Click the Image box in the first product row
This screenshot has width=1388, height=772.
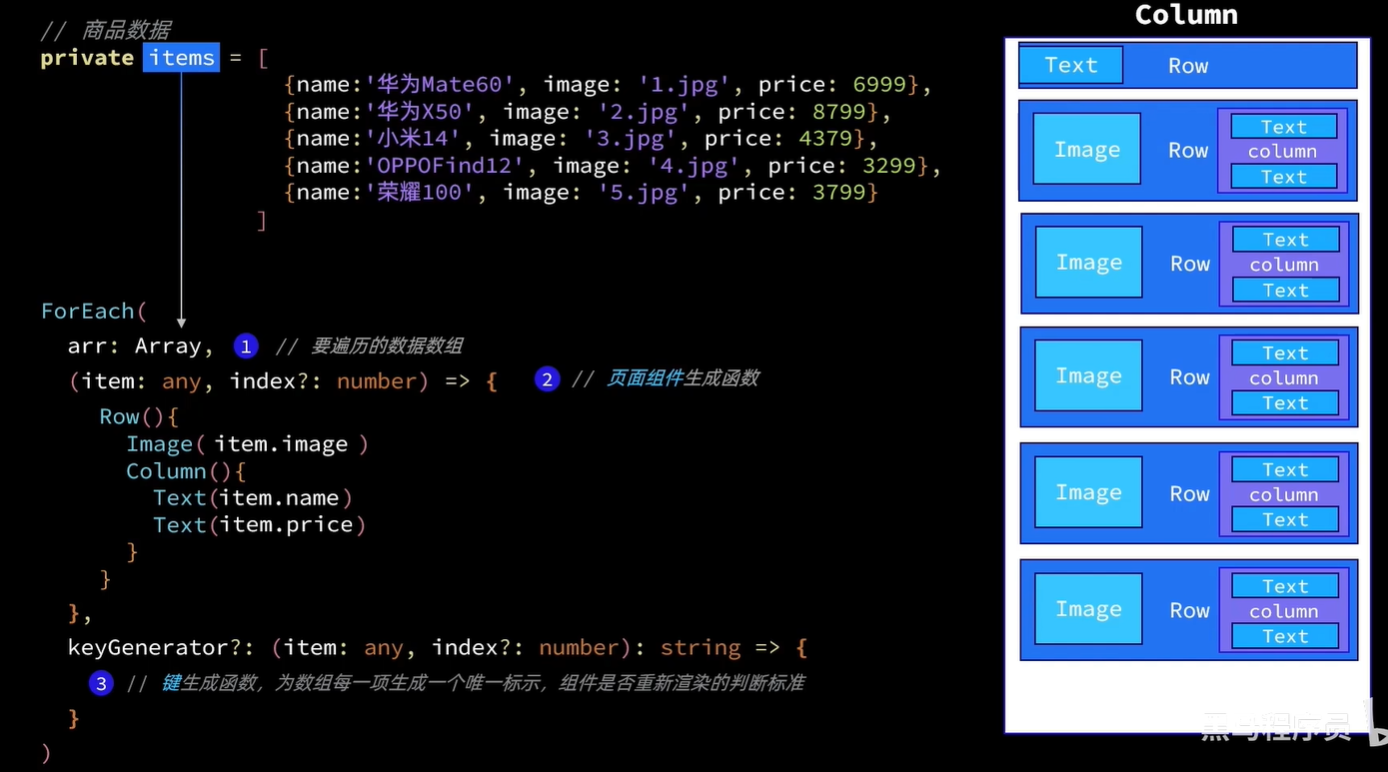click(1086, 149)
